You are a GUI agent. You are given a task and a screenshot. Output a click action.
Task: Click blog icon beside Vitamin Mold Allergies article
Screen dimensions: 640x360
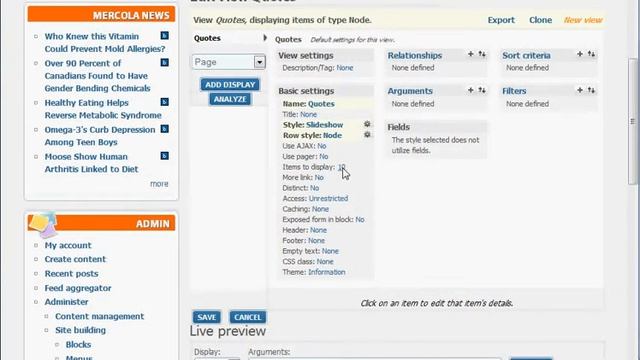click(x=164, y=36)
